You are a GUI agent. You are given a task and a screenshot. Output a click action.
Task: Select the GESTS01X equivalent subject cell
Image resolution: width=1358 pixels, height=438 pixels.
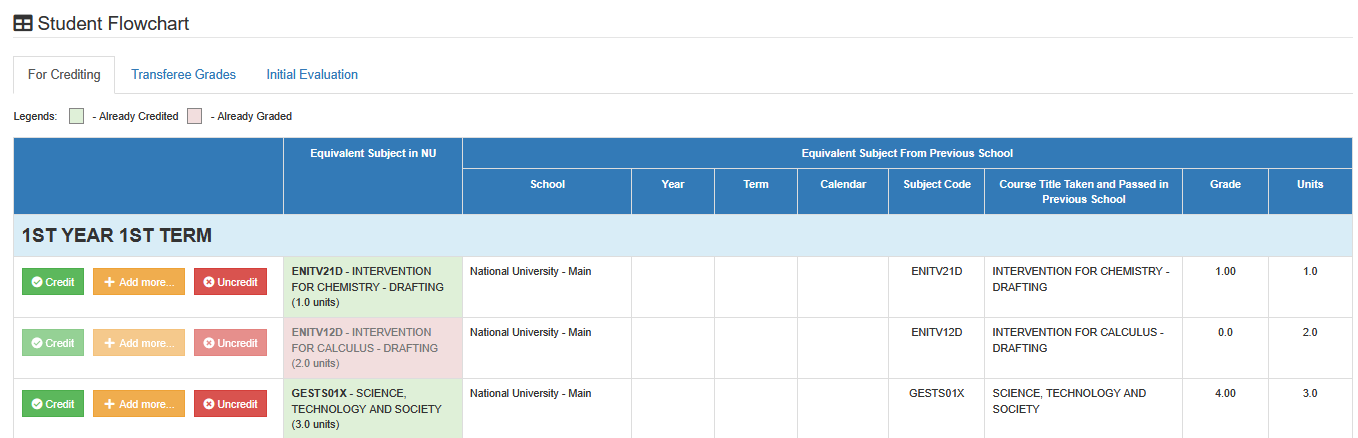[373, 409]
